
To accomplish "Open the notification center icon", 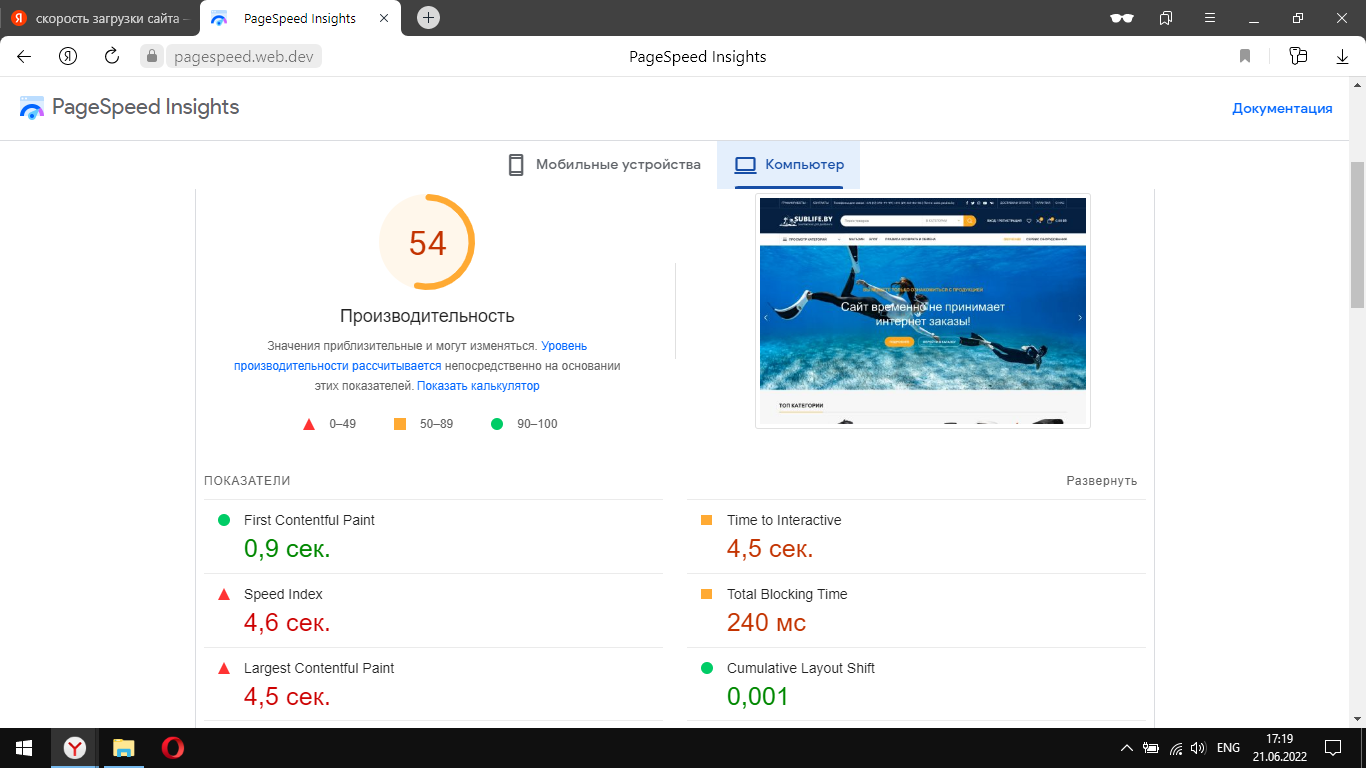I will pos(1332,748).
